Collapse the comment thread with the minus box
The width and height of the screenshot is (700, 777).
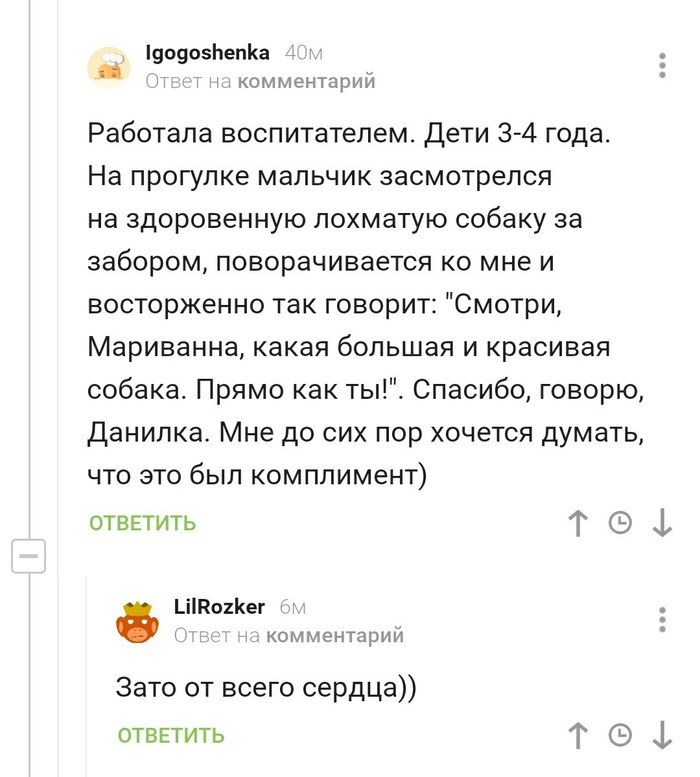(29, 555)
